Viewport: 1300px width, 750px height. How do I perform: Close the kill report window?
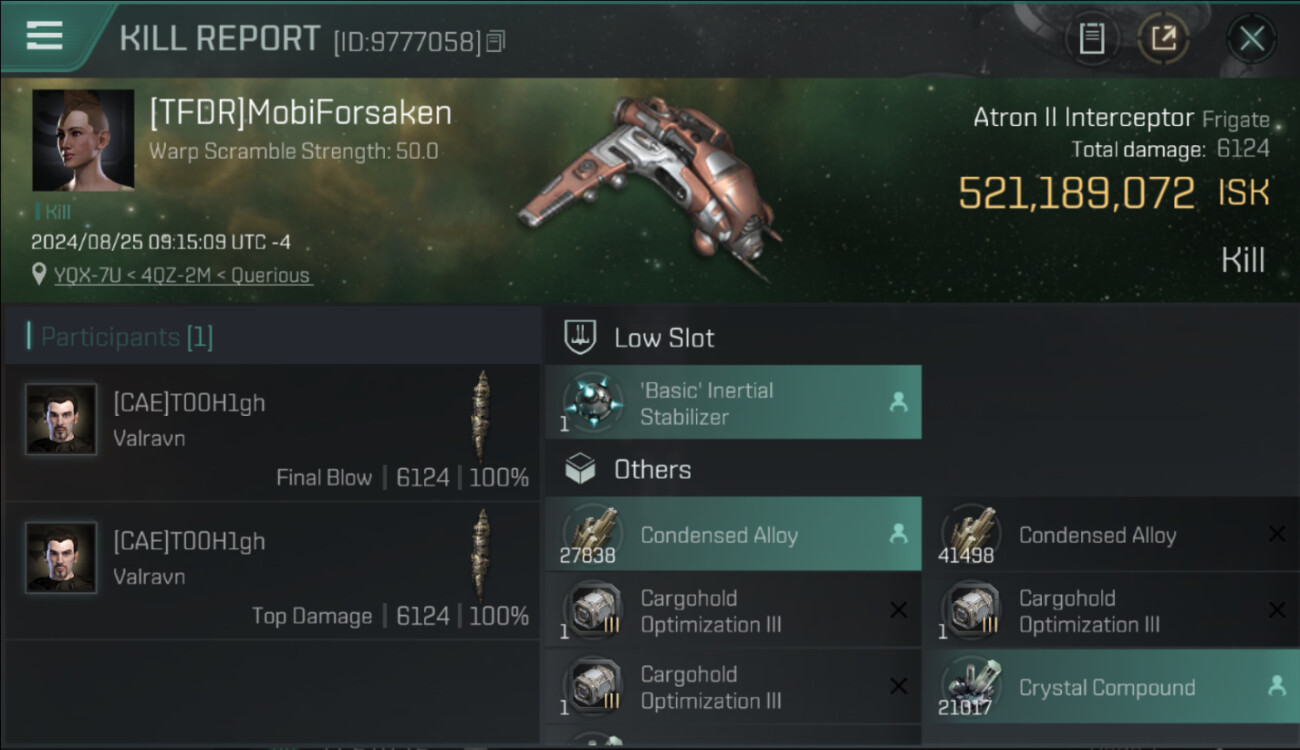(1251, 39)
